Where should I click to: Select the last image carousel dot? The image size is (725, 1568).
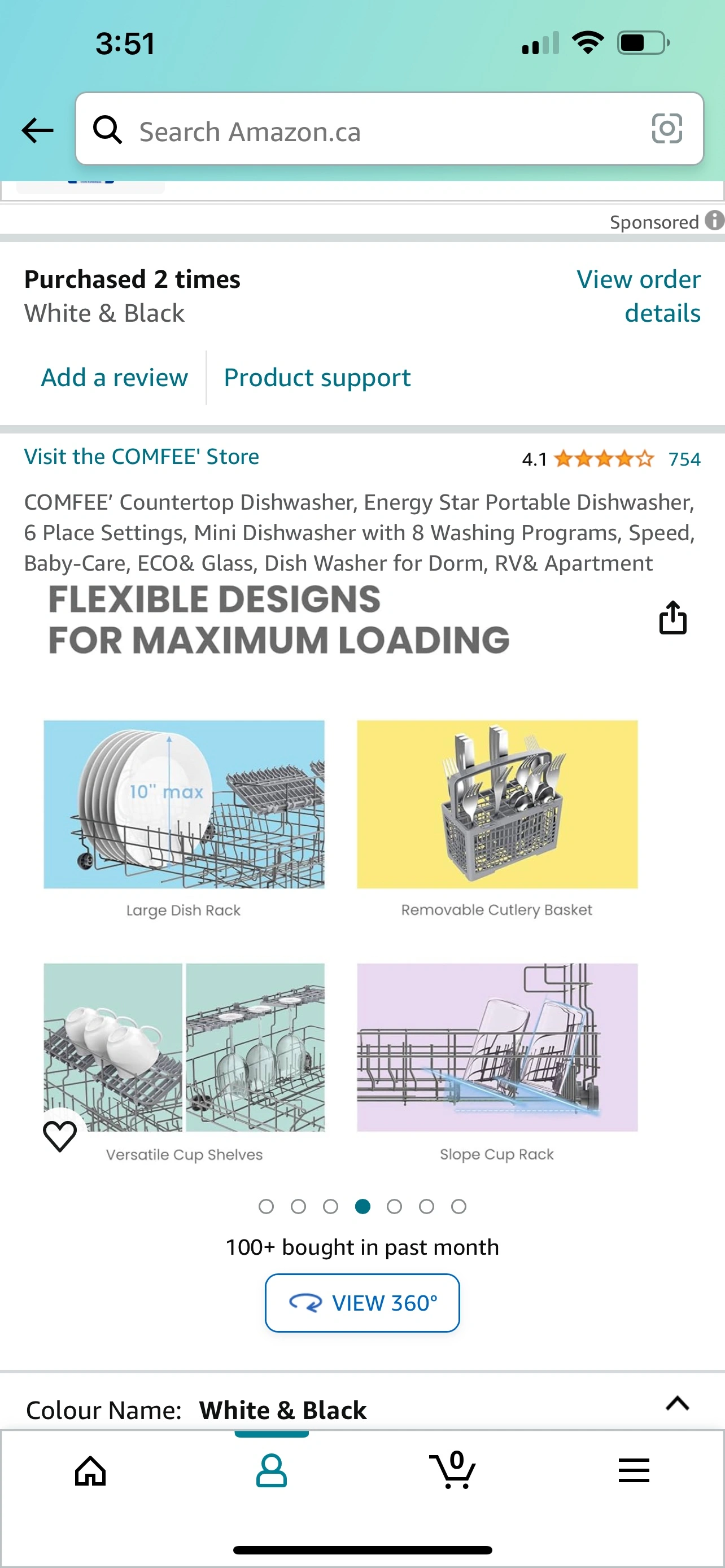(x=459, y=1206)
